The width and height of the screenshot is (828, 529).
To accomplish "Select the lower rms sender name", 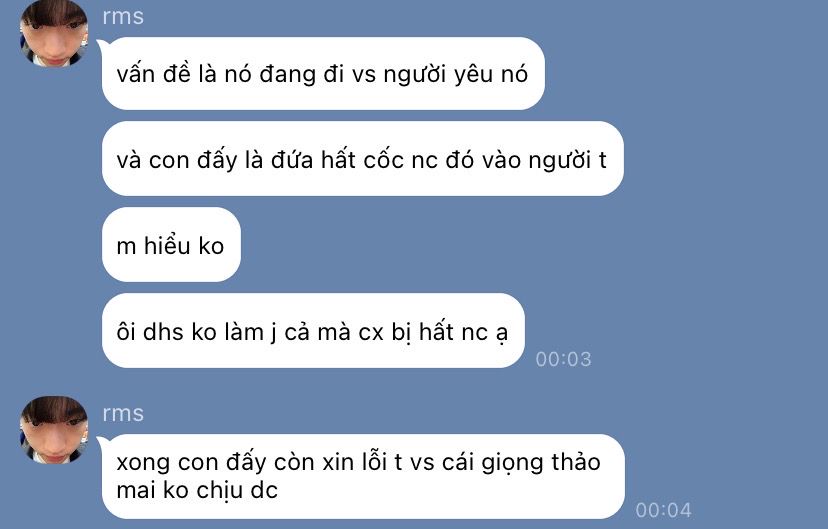I will click(x=123, y=413).
